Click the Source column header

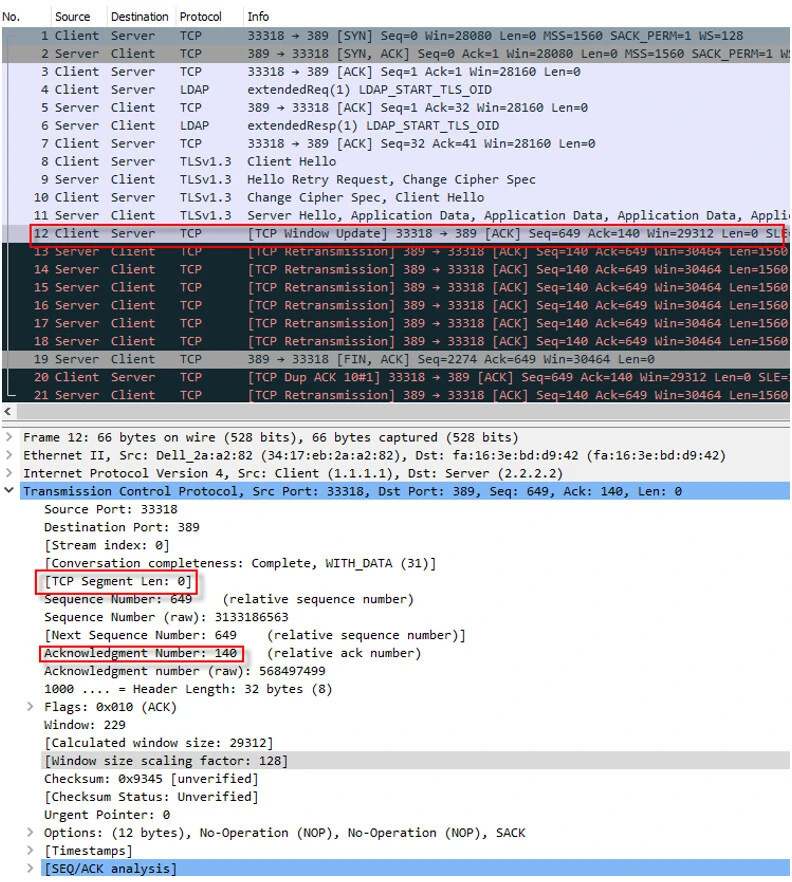tap(72, 17)
